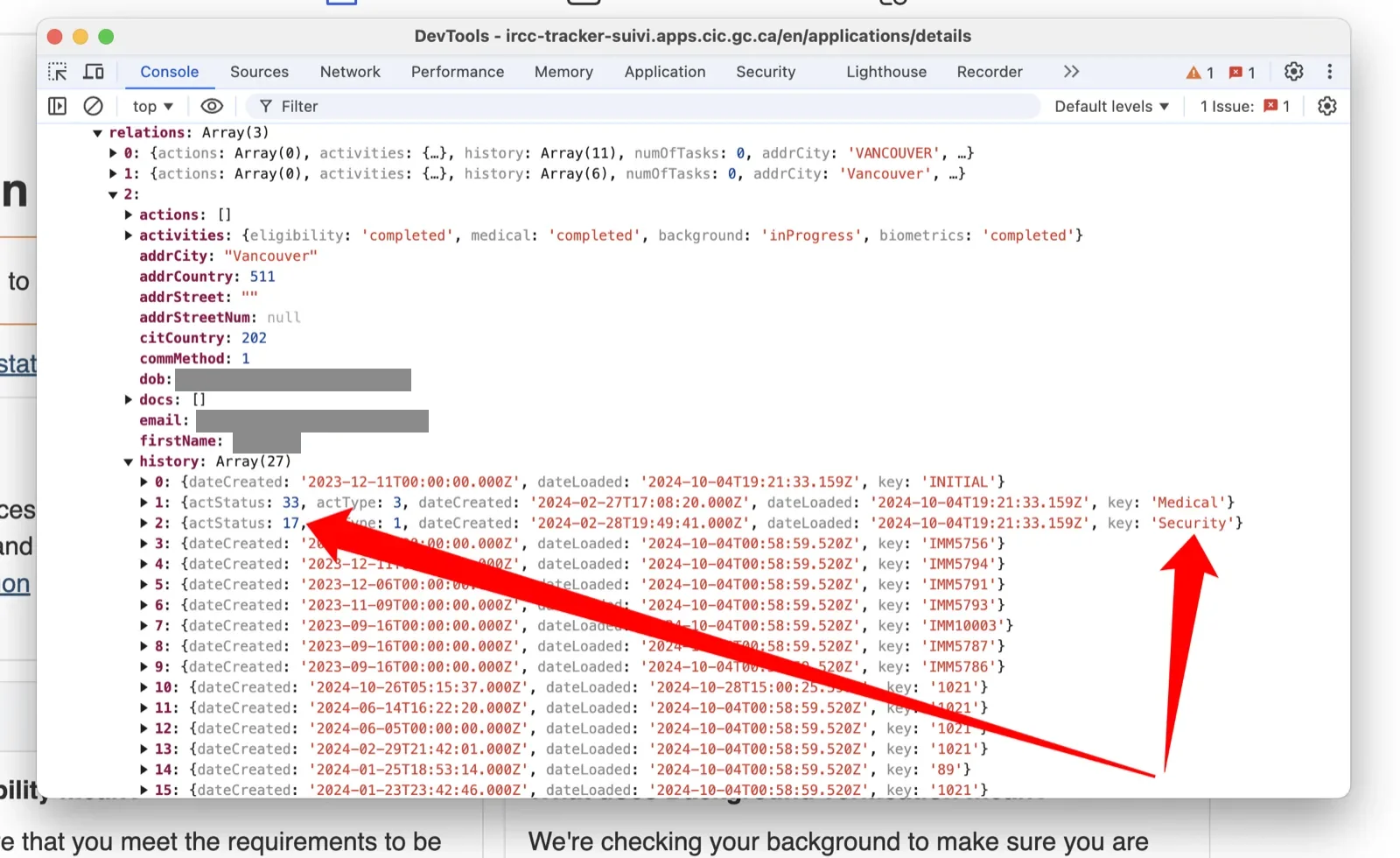Image resolution: width=1400 pixels, height=858 pixels.
Task: Show more tabs with double chevron
Action: click(x=1071, y=72)
